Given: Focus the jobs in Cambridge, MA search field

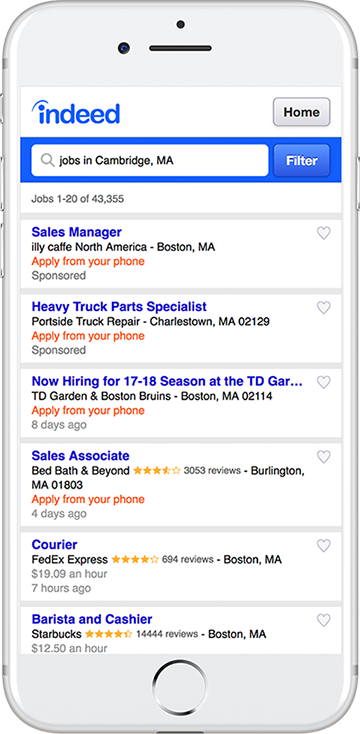Looking at the screenshot, I should point(150,161).
